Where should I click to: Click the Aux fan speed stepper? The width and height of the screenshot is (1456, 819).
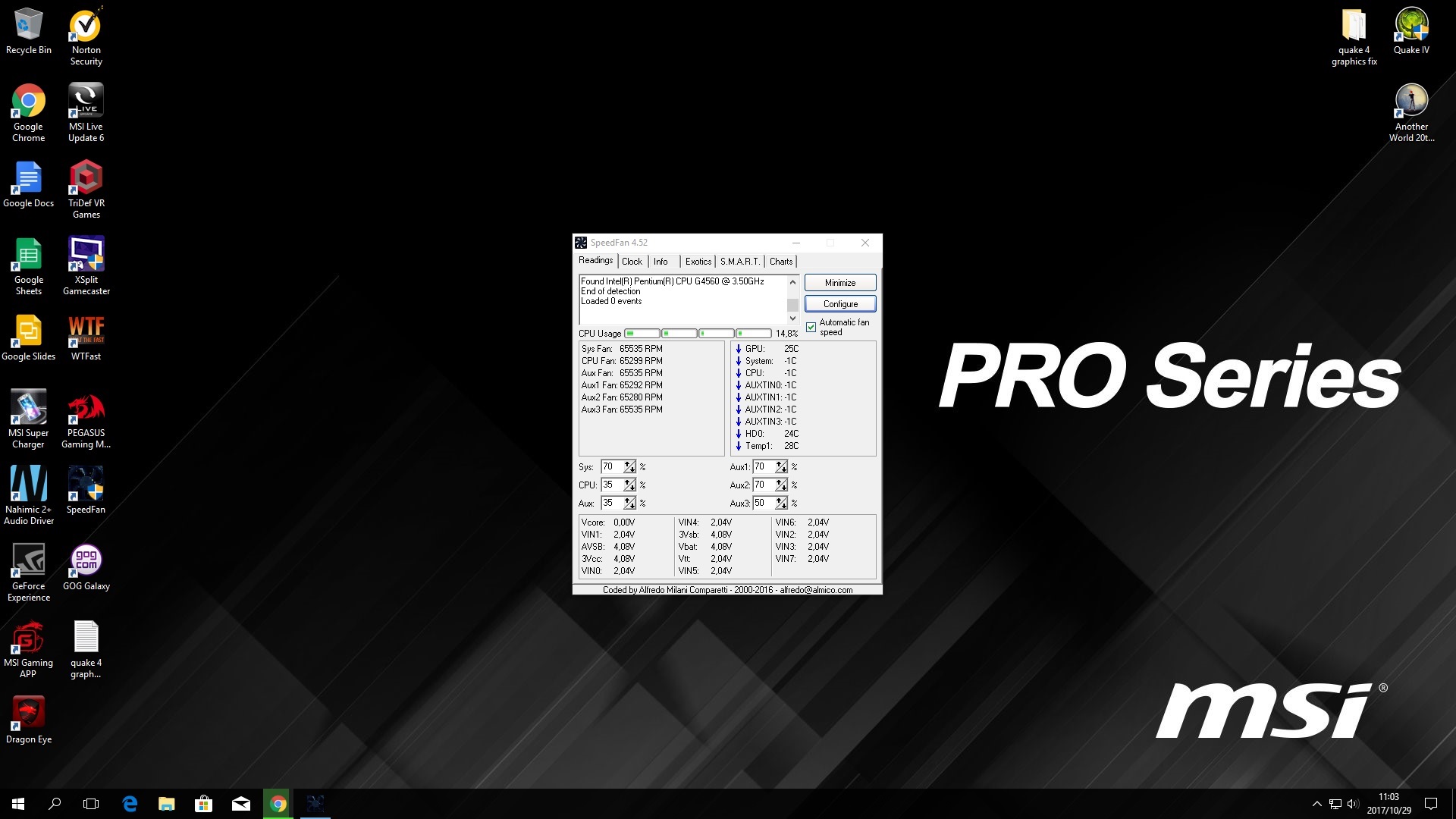tap(629, 504)
